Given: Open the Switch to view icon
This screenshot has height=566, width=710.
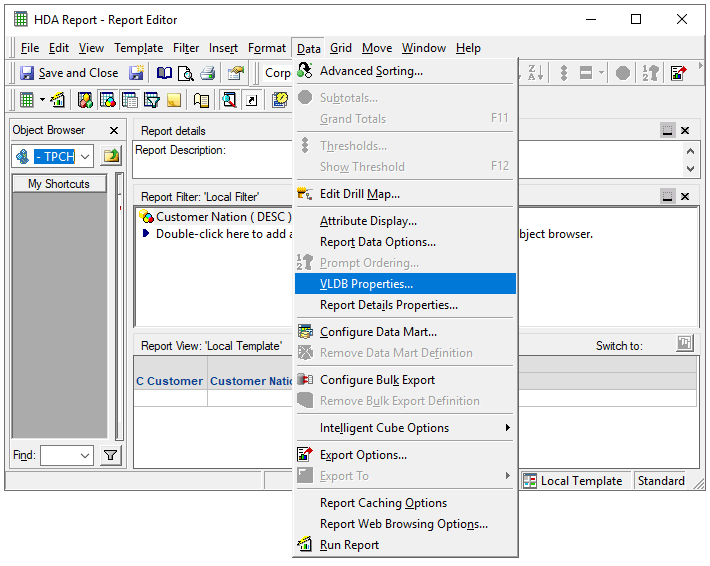Looking at the screenshot, I should point(684,344).
